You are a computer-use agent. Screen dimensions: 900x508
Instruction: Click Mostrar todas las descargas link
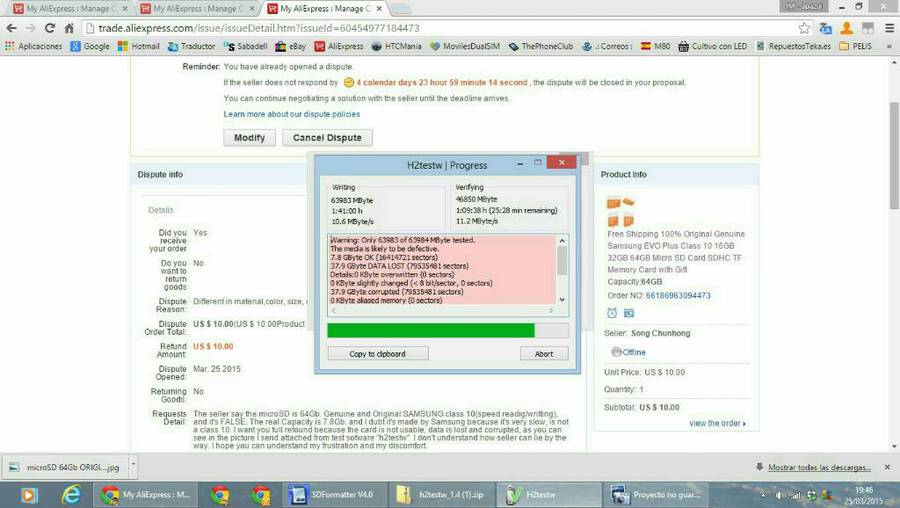click(x=819, y=467)
